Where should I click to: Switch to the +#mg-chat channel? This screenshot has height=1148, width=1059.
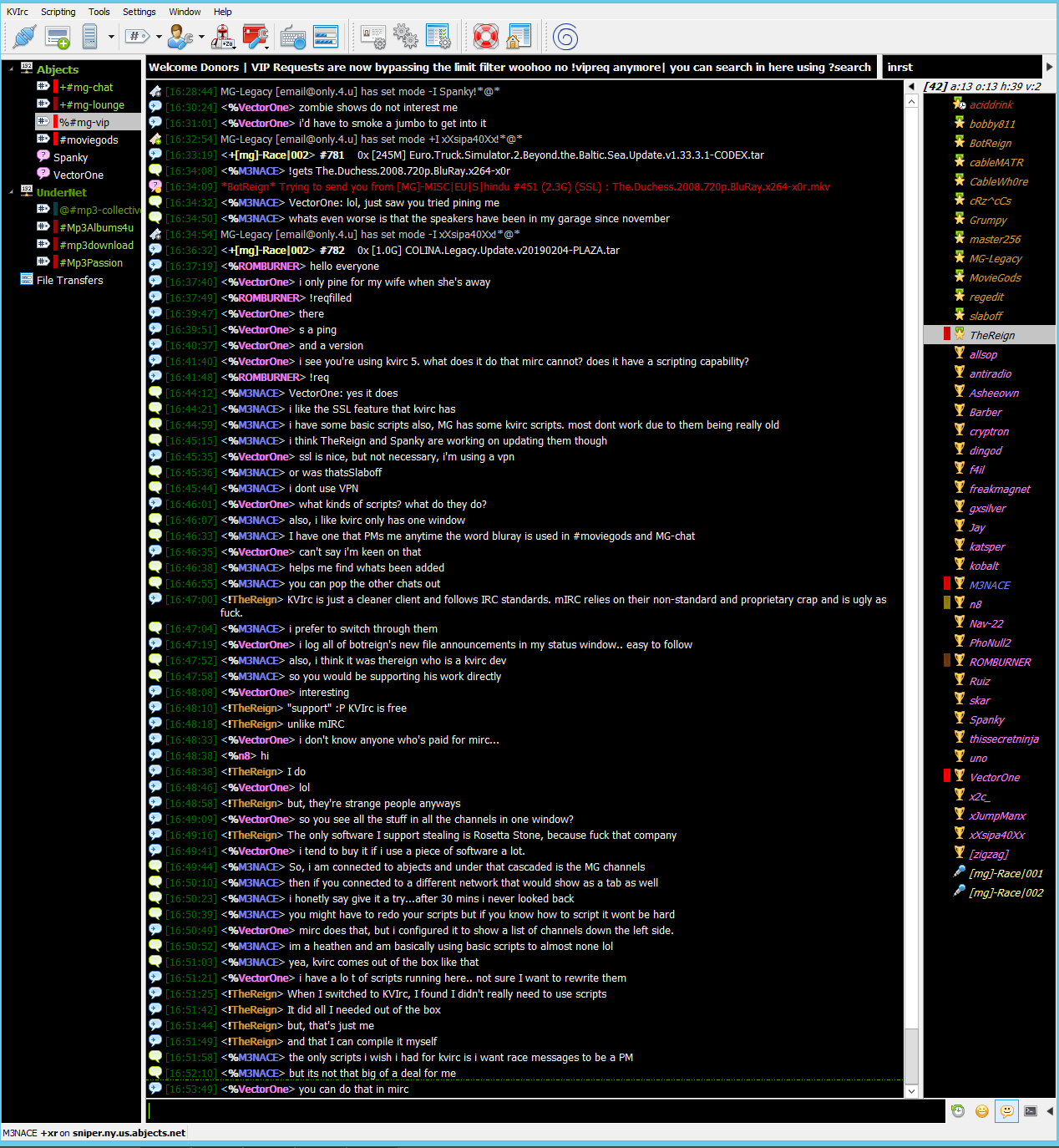coord(86,87)
